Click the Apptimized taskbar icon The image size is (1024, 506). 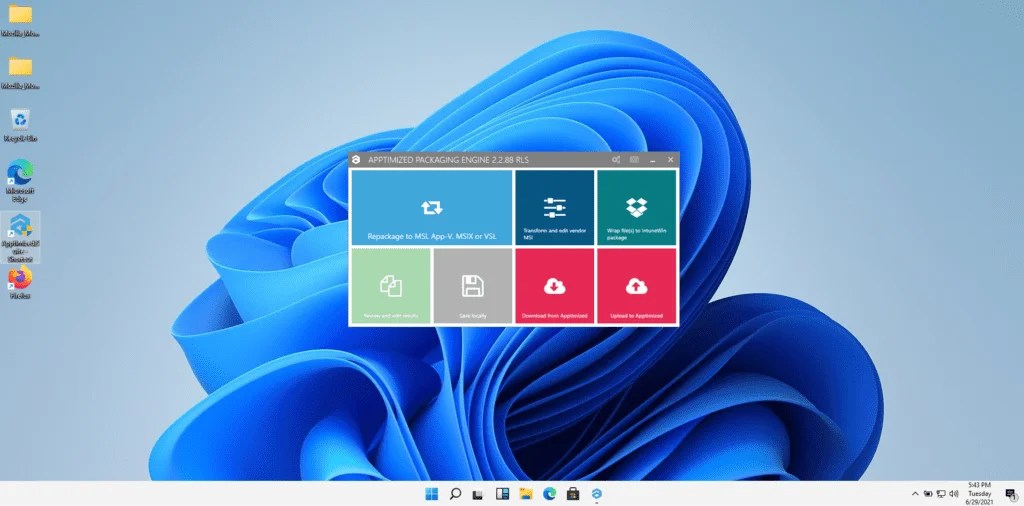pyautogui.click(x=597, y=494)
